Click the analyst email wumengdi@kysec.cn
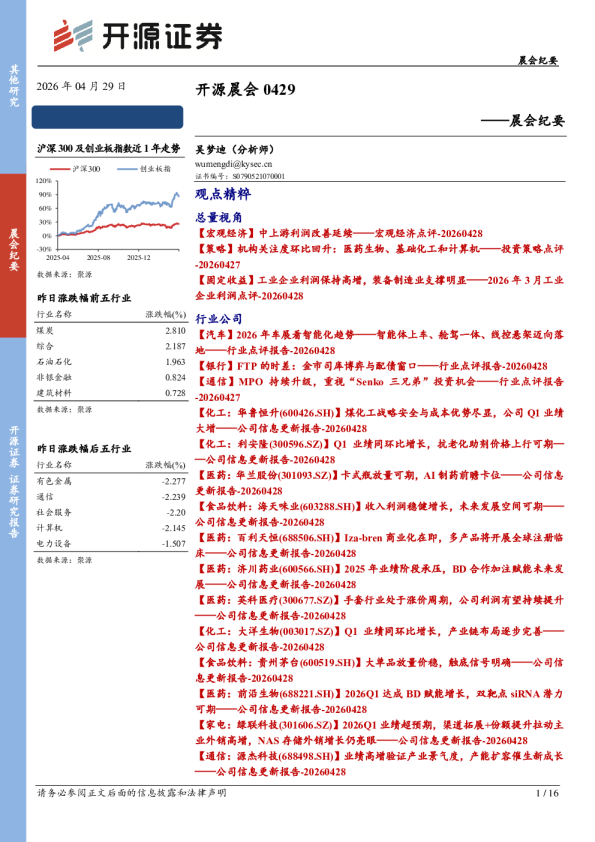Viewport: 595px width, 842px height. [233, 164]
